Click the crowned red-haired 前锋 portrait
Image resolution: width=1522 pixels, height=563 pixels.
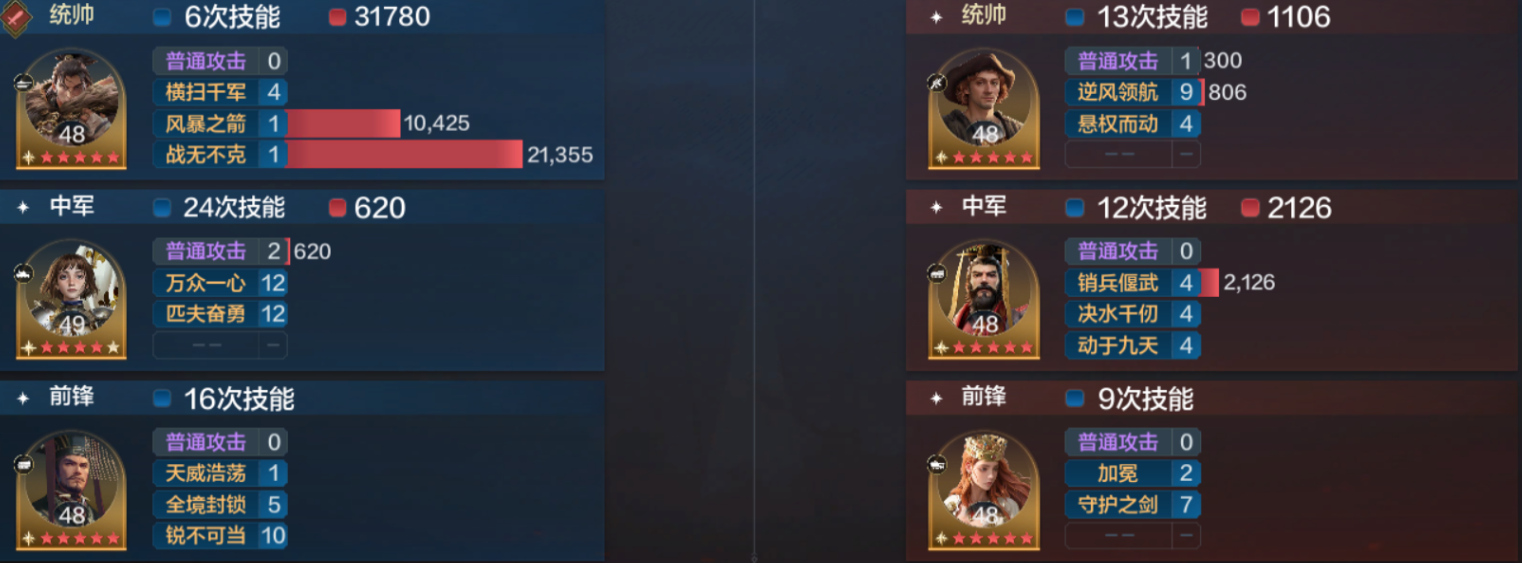[x=984, y=490]
